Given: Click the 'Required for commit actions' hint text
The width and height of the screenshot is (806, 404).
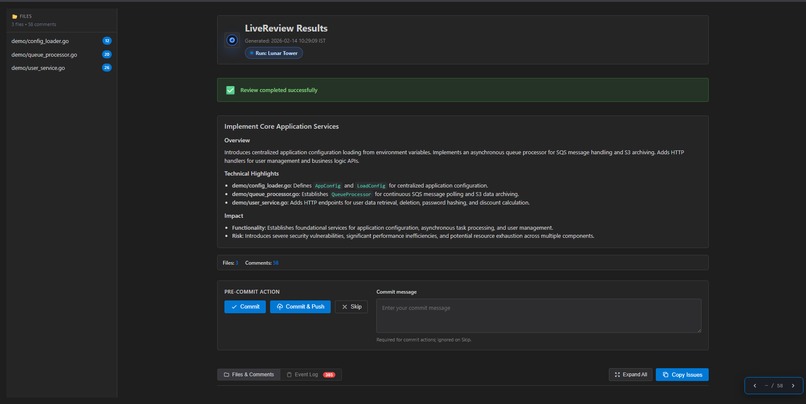Looking at the screenshot, I should pos(424,340).
